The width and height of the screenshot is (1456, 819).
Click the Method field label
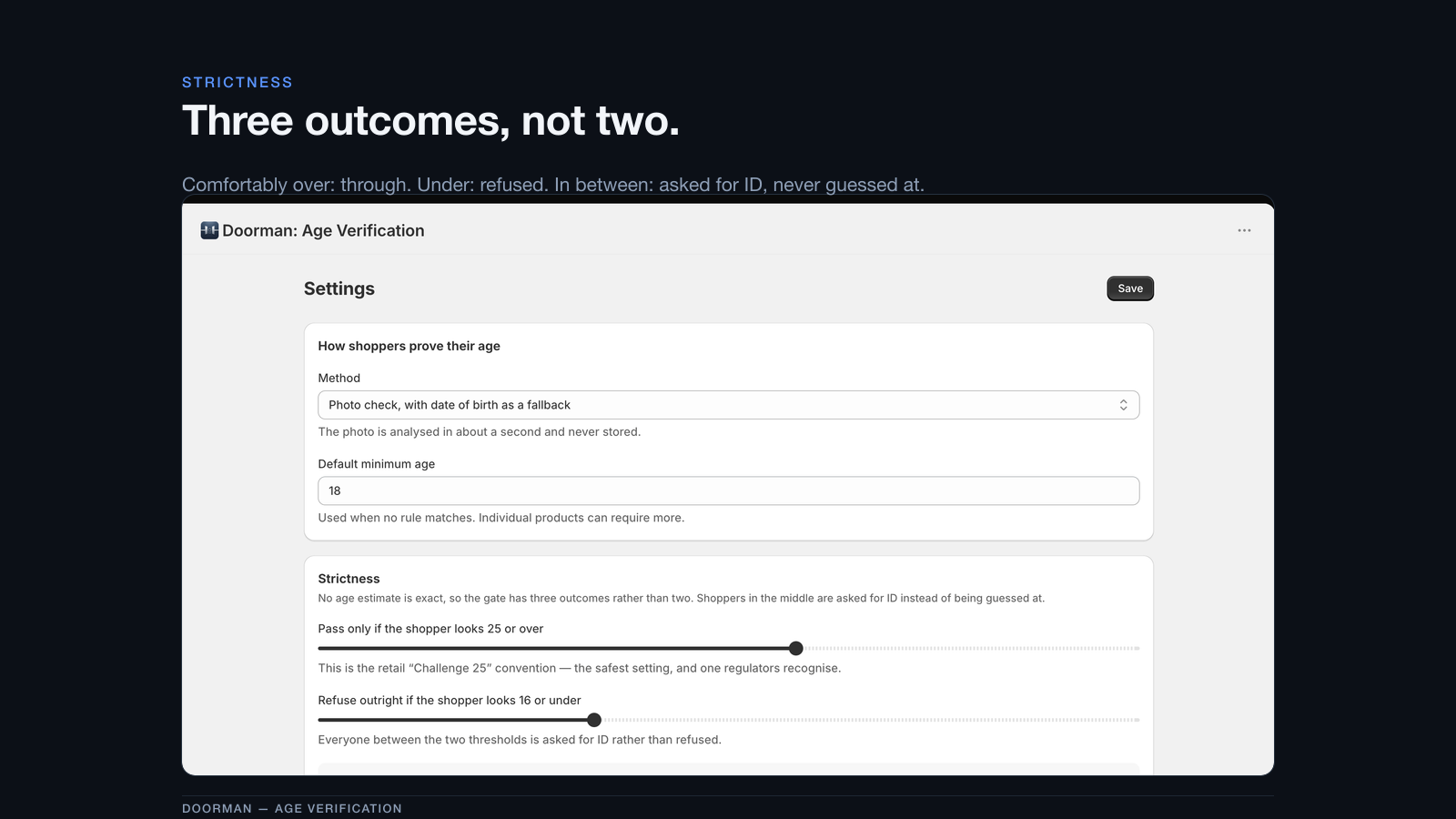click(x=339, y=378)
